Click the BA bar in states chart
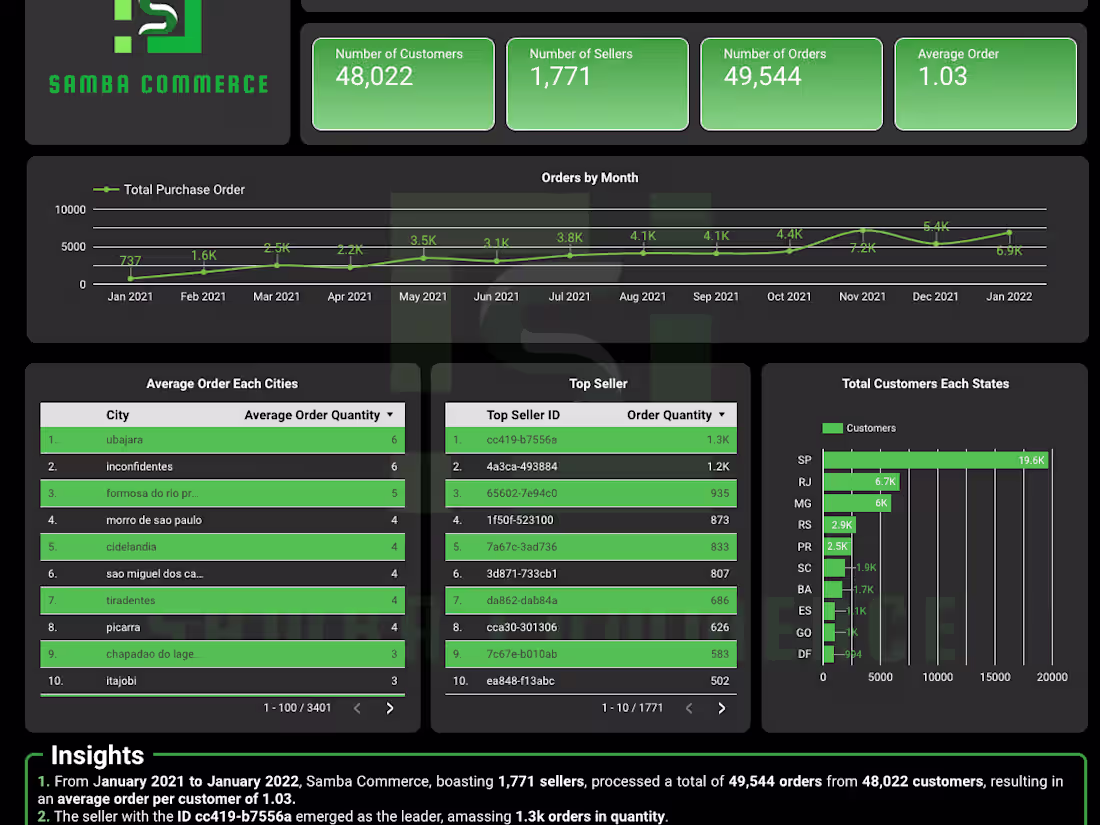This screenshot has width=1100, height=825. [x=833, y=589]
